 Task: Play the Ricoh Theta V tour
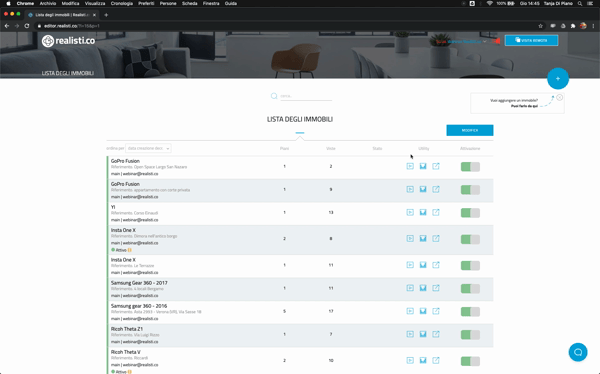410,360
